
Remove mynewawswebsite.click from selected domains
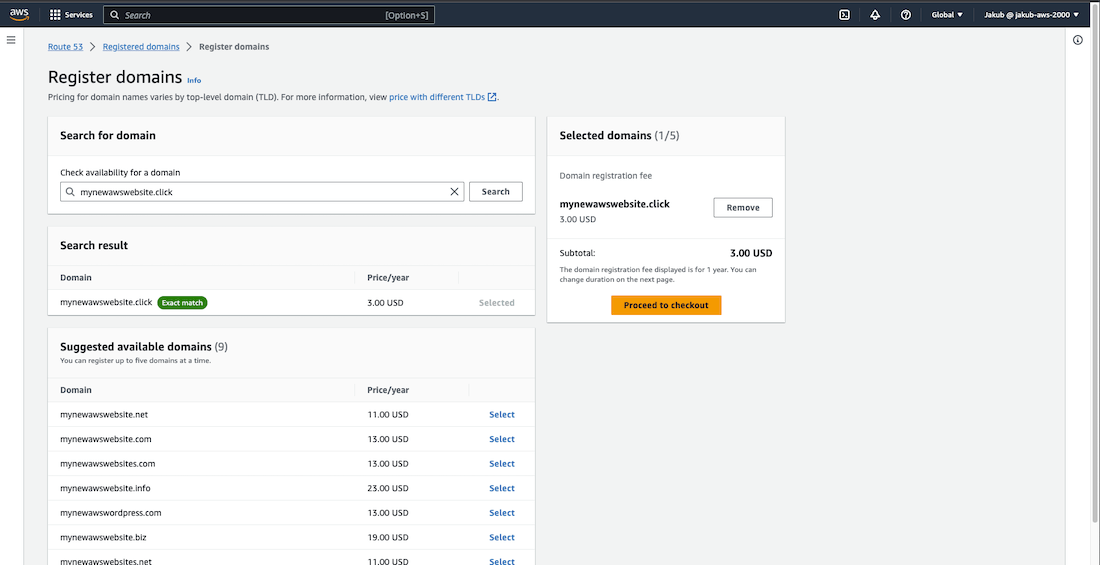tap(742, 208)
